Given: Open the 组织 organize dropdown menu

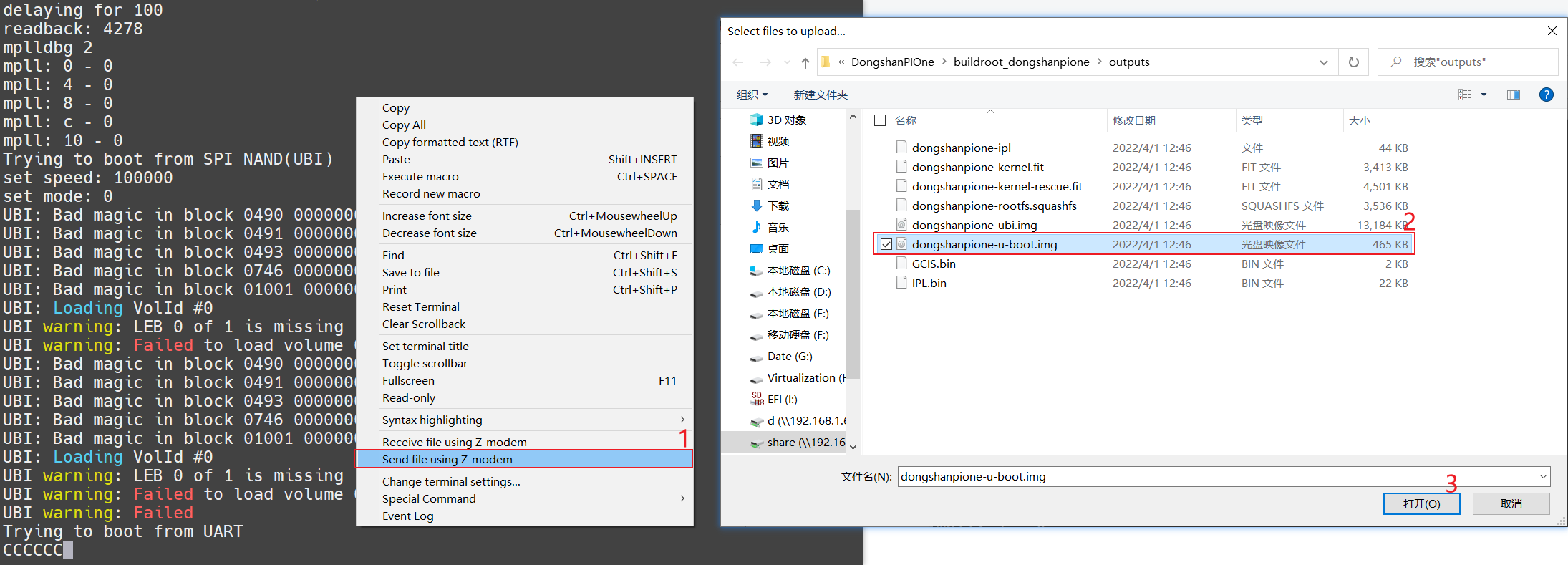Looking at the screenshot, I should (x=752, y=95).
